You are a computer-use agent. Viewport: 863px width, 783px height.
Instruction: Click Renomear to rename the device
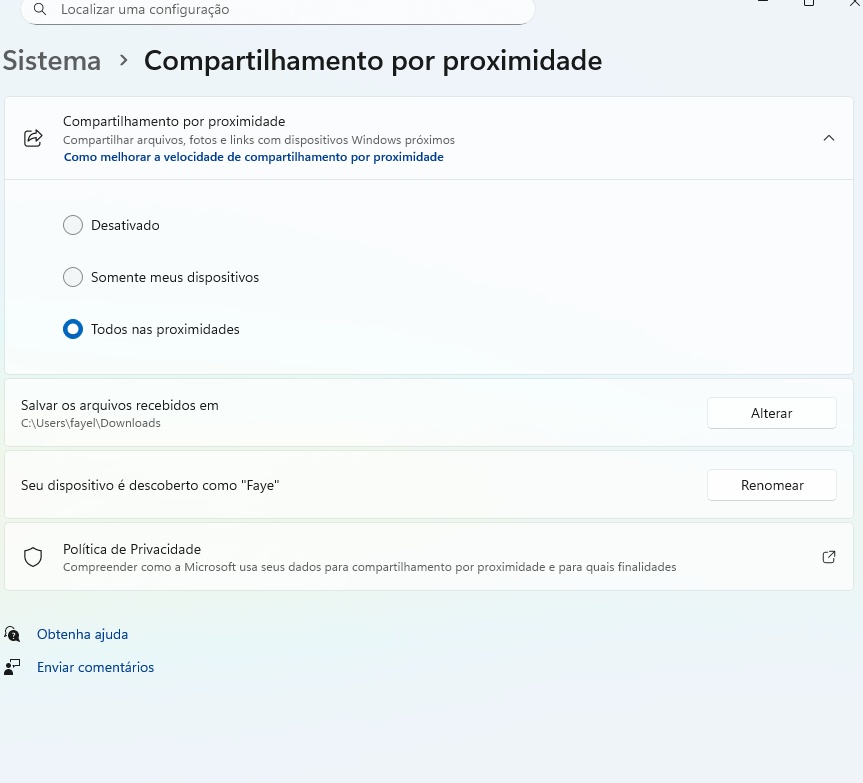pyautogui.click(x=771, y=485)
